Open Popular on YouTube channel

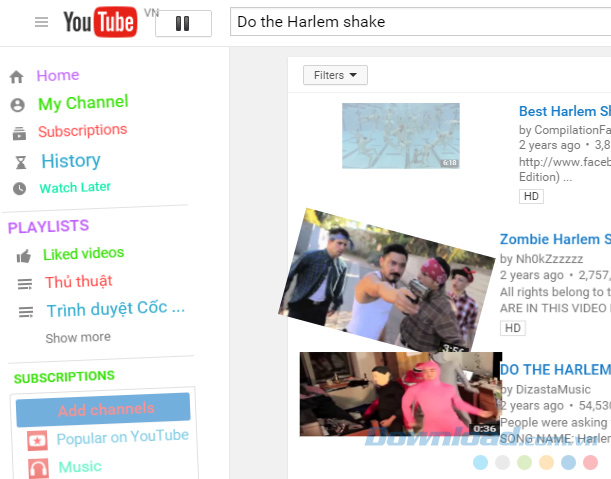point(122,437)
